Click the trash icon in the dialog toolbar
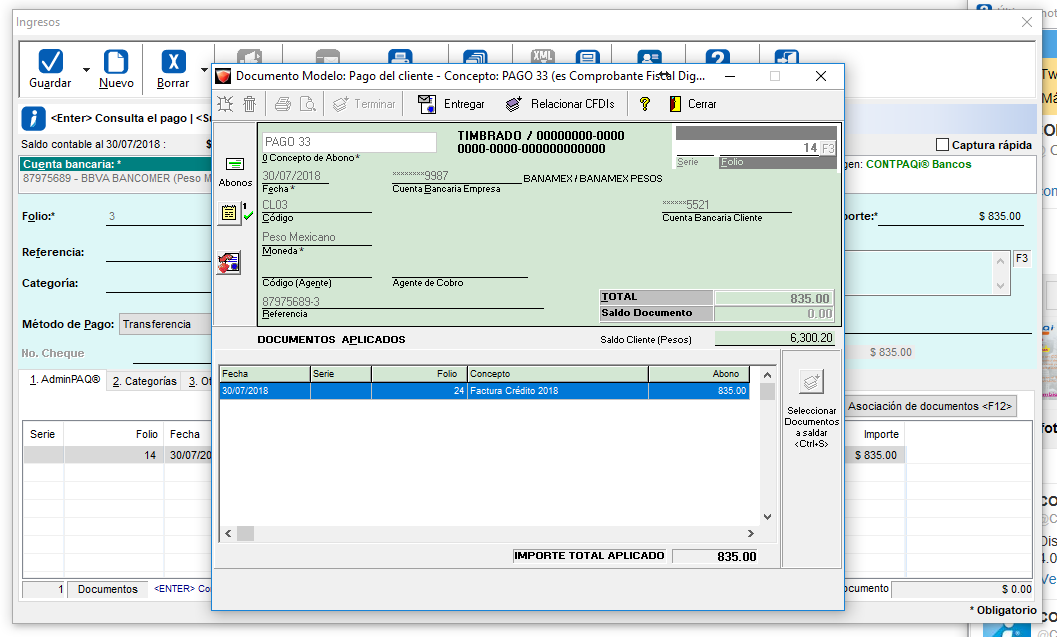Viewport: 1057px width, 637px height. [x=249, y=103]
